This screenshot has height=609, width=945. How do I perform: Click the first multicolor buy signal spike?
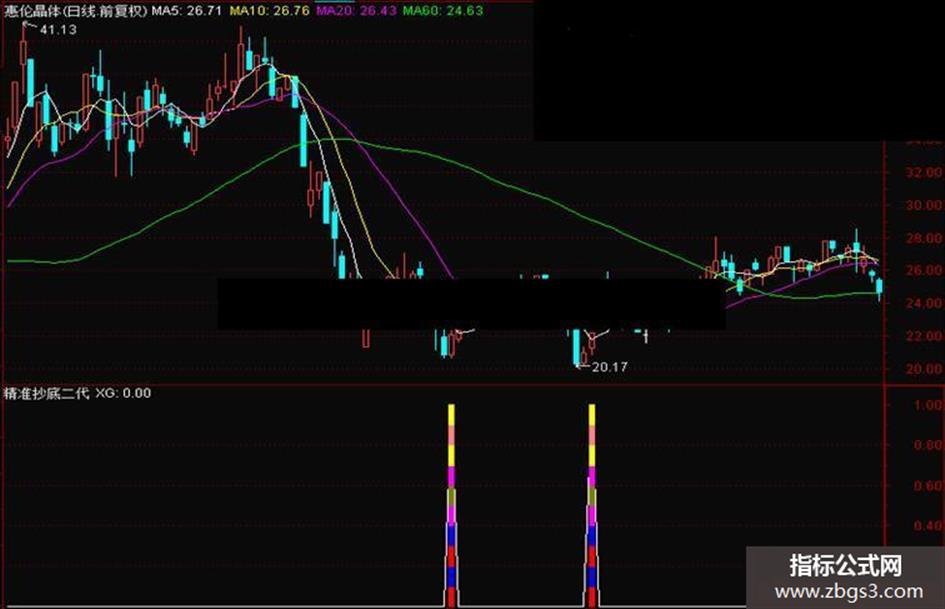pyautogui.click(x=451, y=505)
